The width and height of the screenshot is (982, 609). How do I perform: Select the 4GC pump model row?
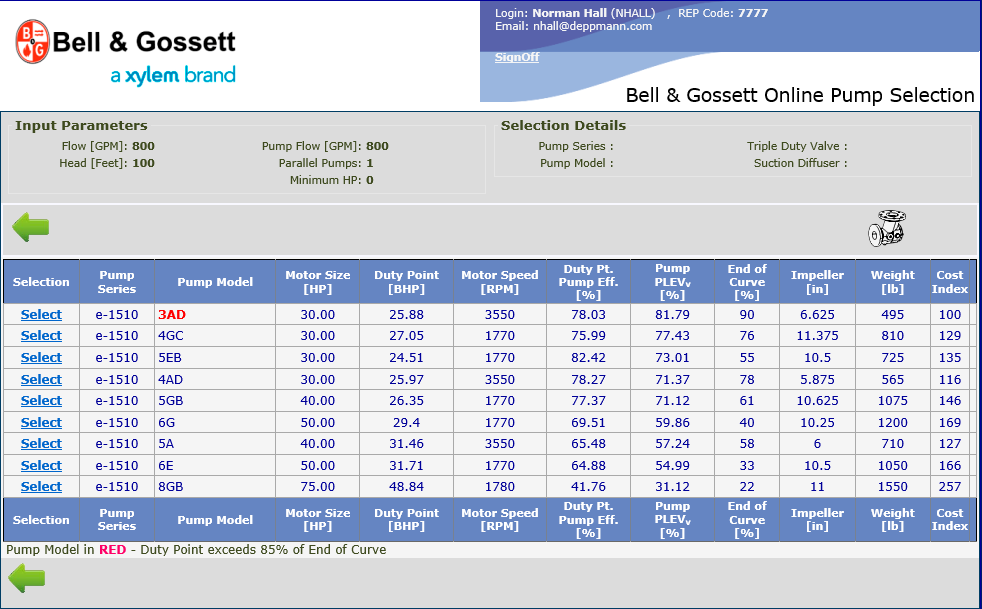point(41,336)
